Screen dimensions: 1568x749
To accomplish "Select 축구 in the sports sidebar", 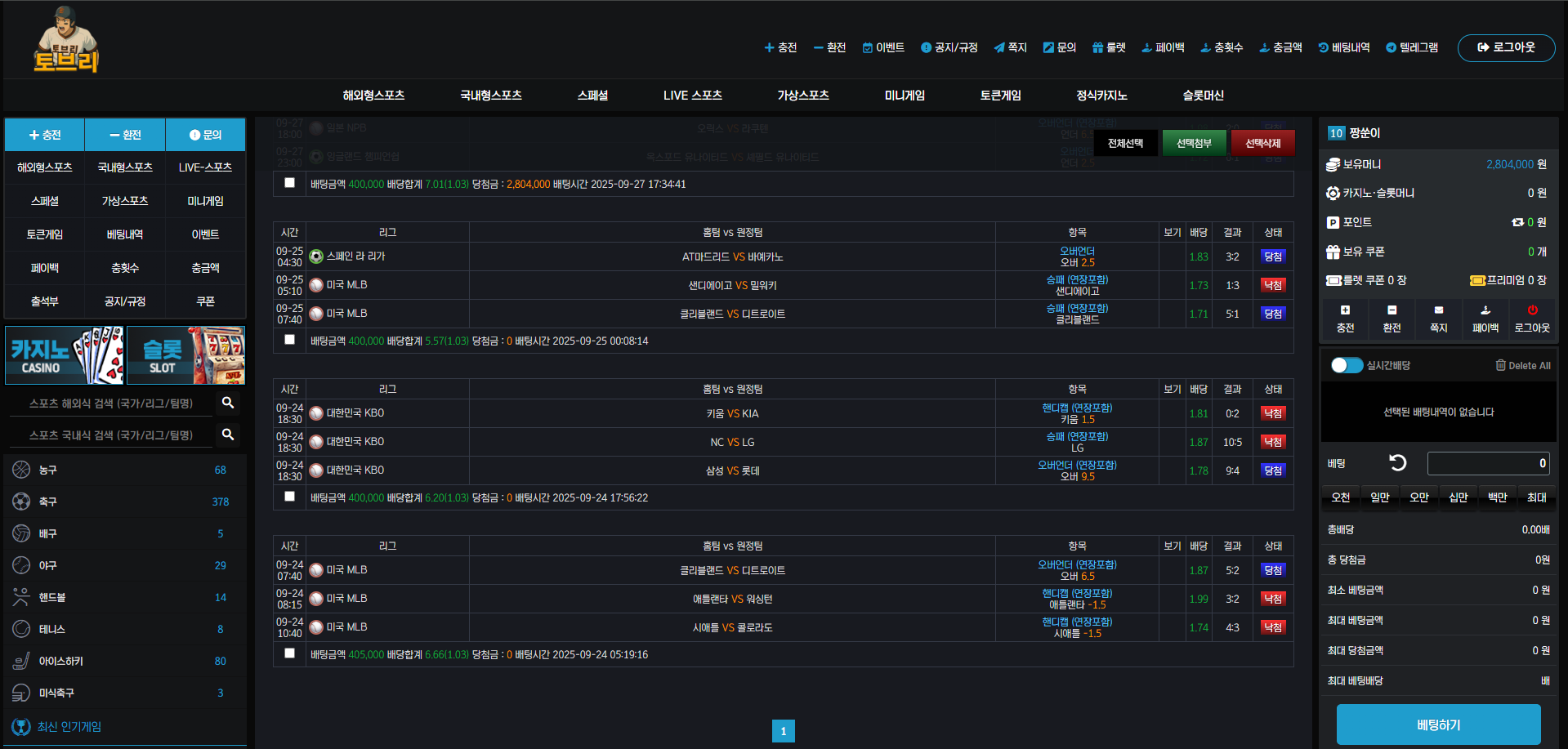I will pos(47,502).
